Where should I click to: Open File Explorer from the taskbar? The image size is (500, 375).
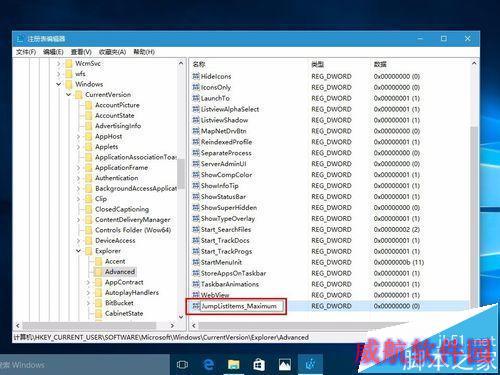tap(234, 365)
